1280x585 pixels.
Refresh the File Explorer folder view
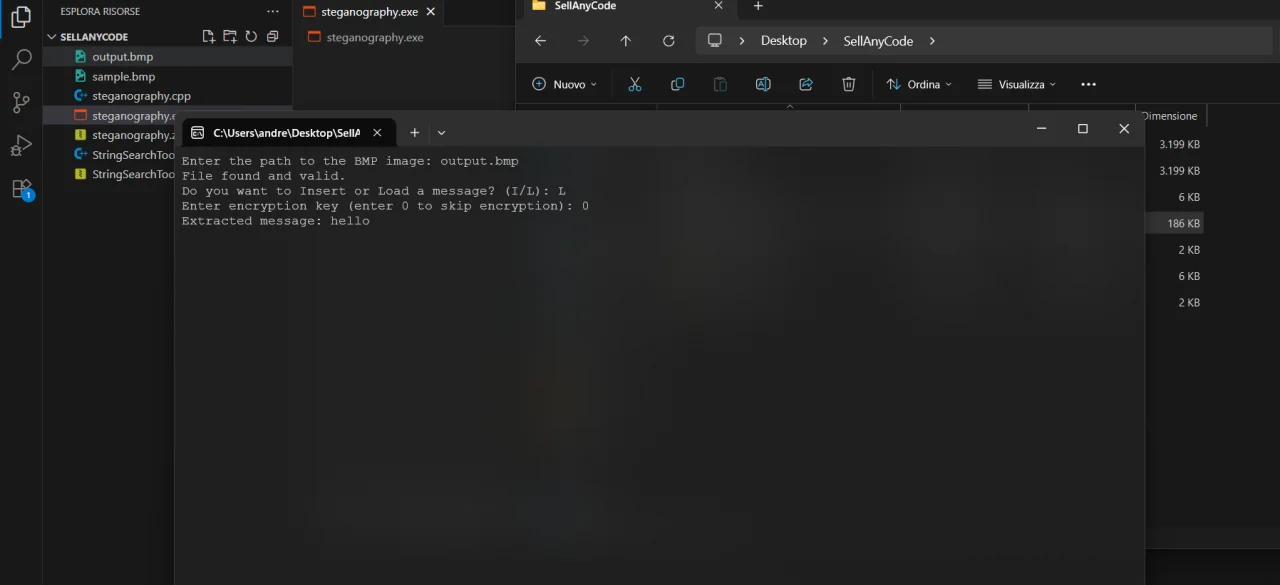click(x=669, y=41)
